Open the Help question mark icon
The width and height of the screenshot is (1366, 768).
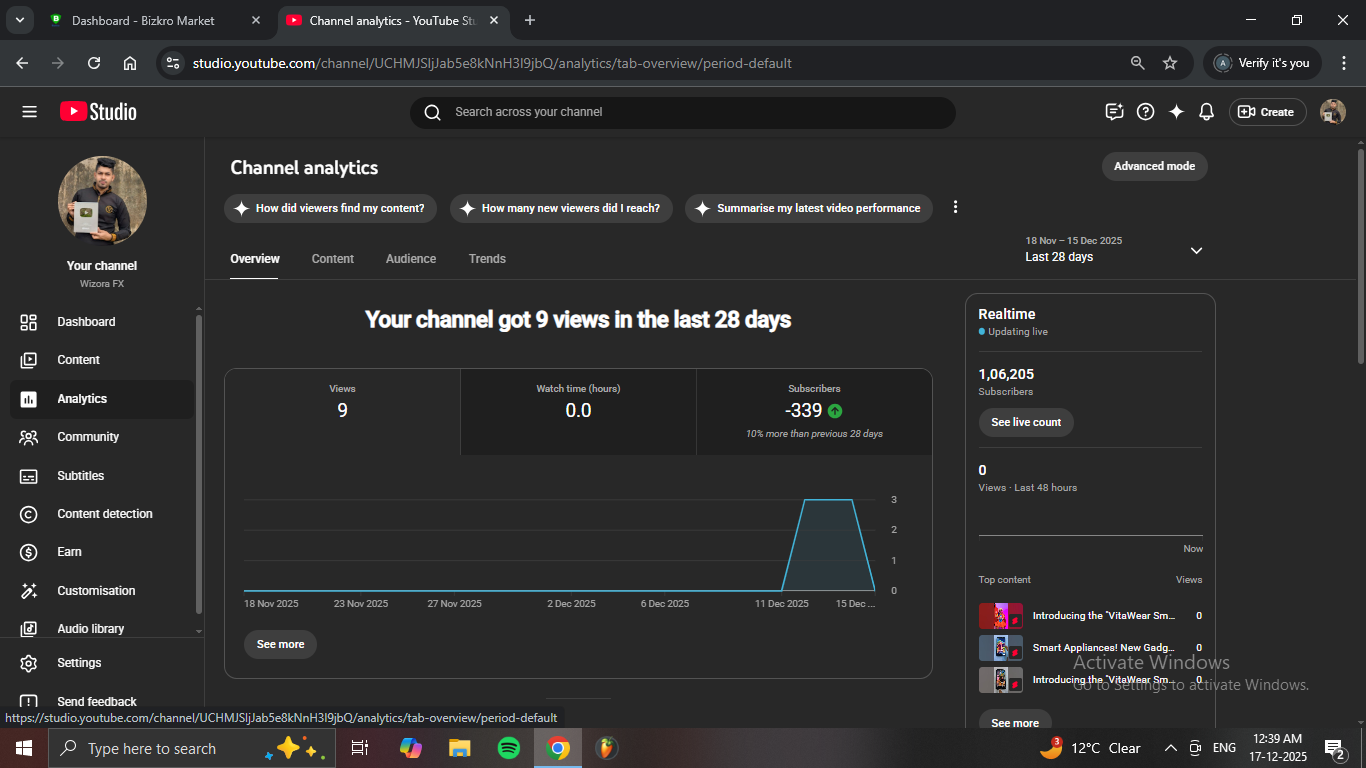tap(1146, 112)
